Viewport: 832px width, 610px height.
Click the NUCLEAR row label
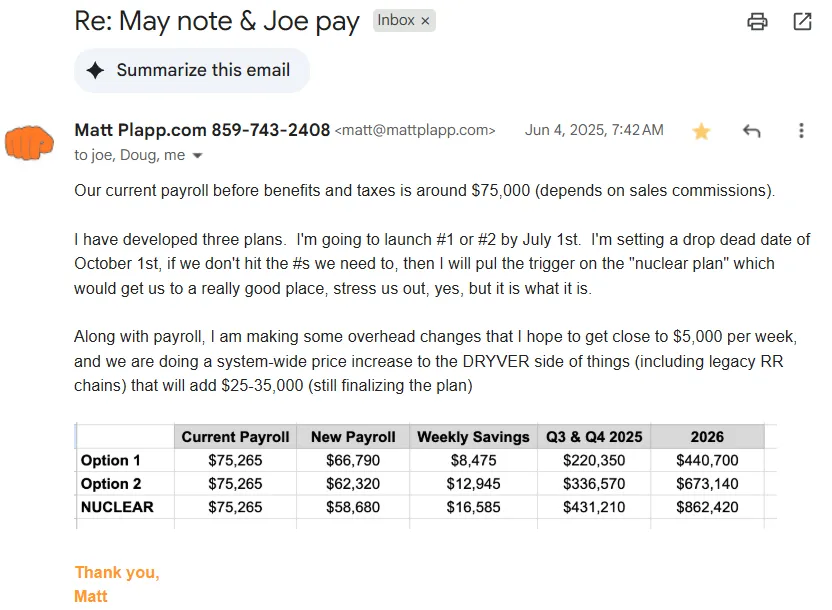[x=117, y=507]
